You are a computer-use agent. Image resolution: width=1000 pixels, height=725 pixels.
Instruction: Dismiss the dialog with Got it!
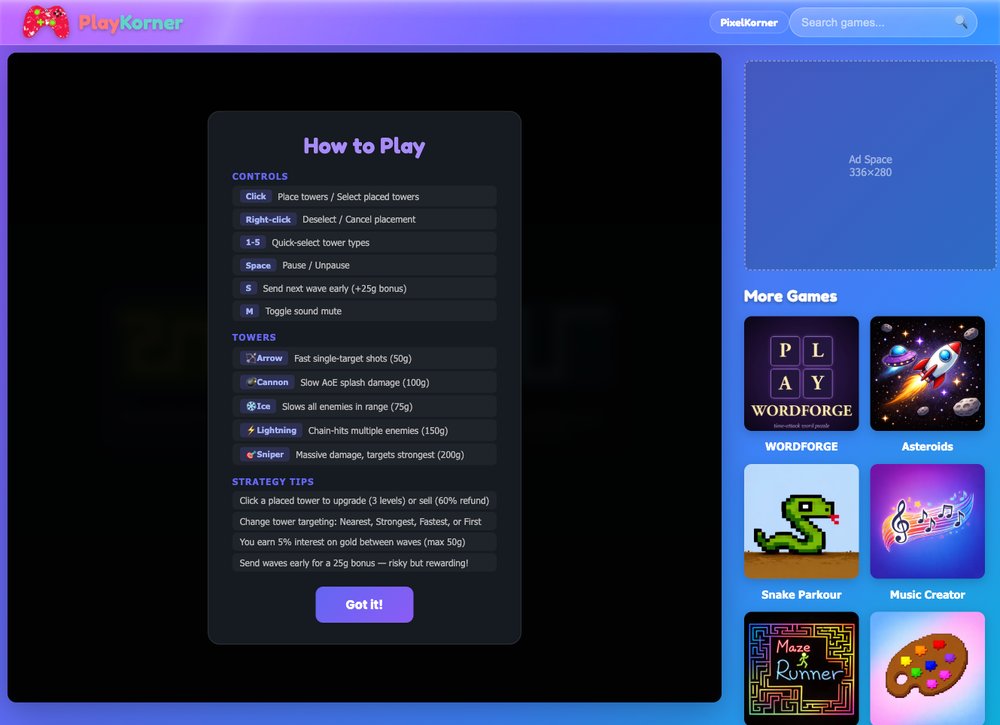(x=364, y=604)
